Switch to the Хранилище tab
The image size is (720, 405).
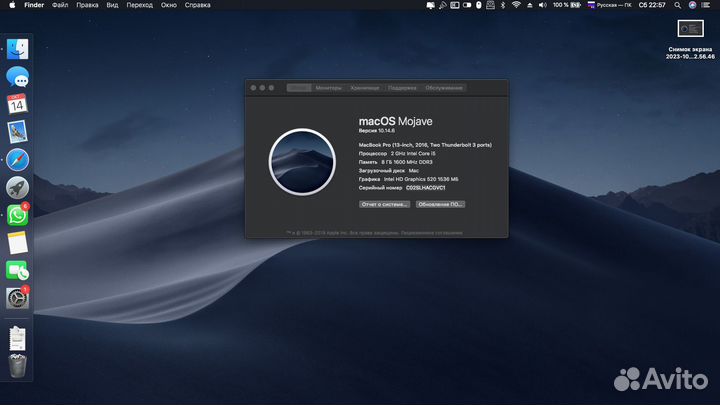(x=365, y=88)
